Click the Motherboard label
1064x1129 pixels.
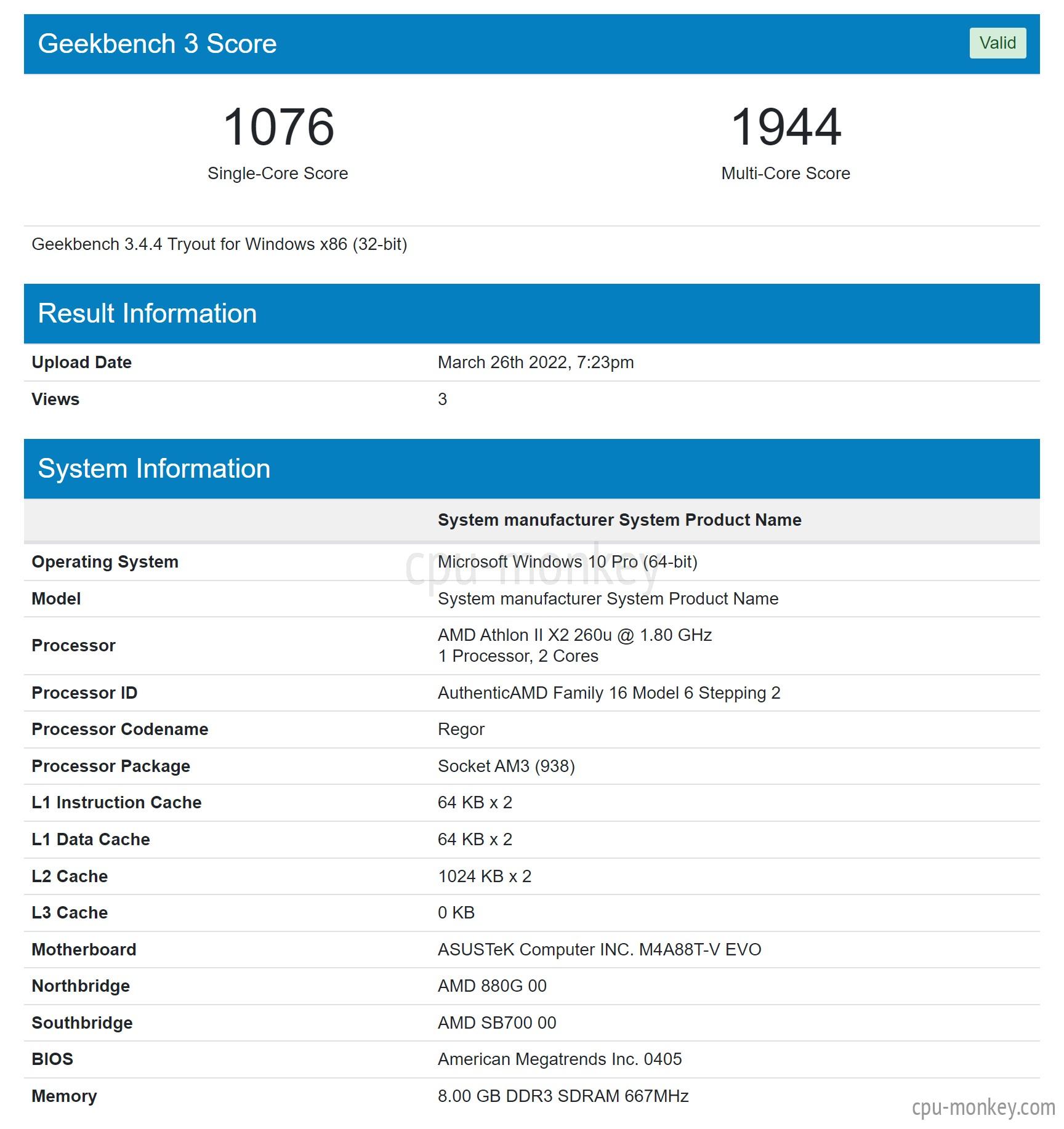click(x=84, y=949)
